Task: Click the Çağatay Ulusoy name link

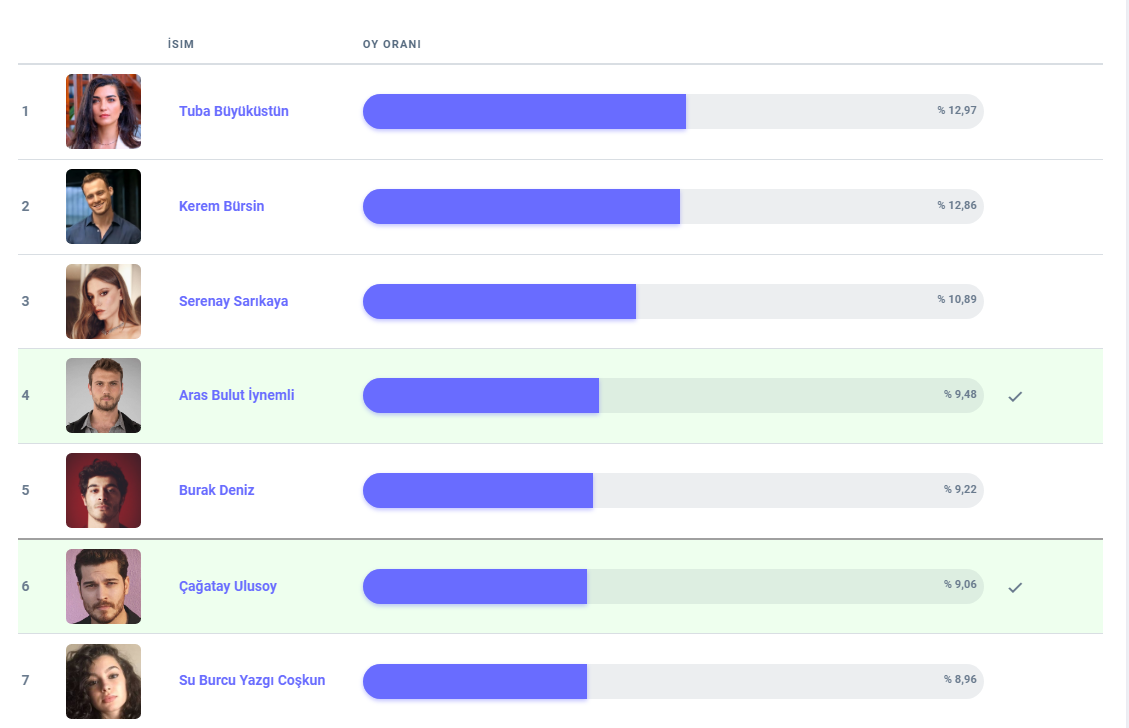Action: (227, 586)
